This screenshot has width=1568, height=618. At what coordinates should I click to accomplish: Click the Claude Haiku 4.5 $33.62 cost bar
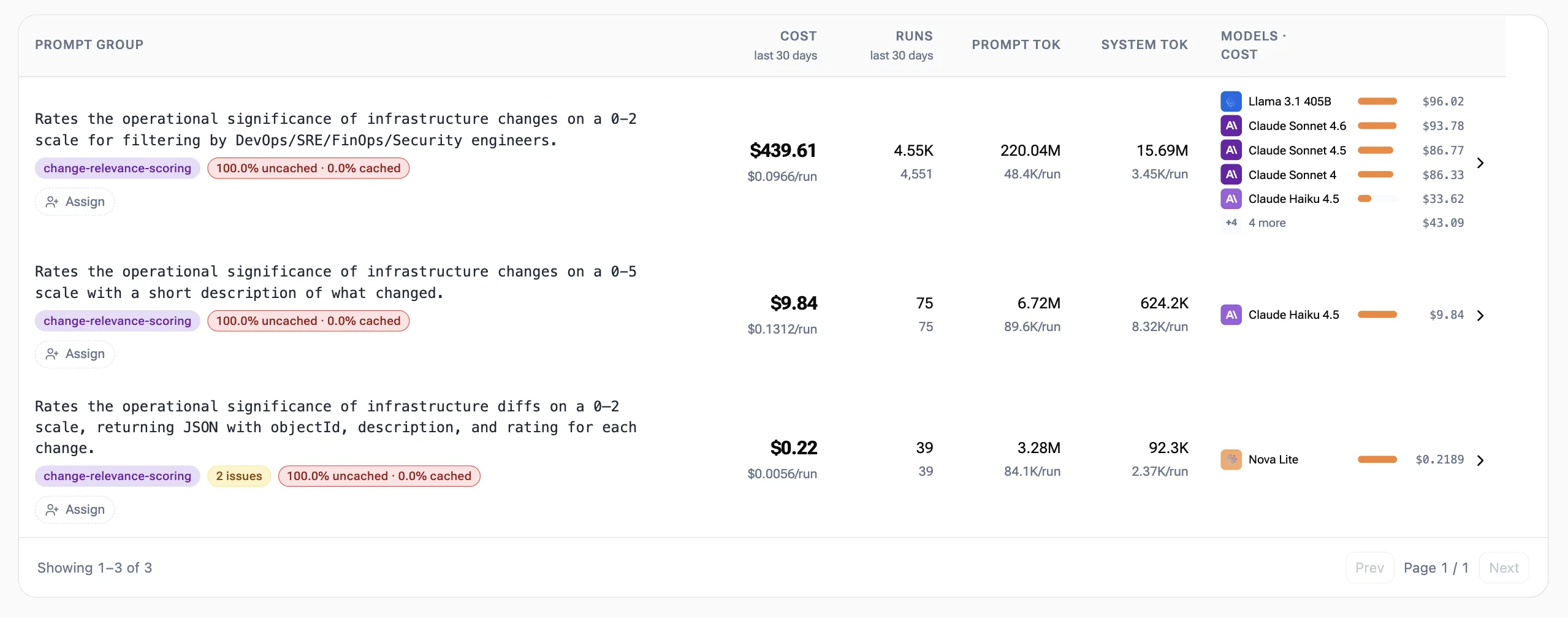point(1377,199)
